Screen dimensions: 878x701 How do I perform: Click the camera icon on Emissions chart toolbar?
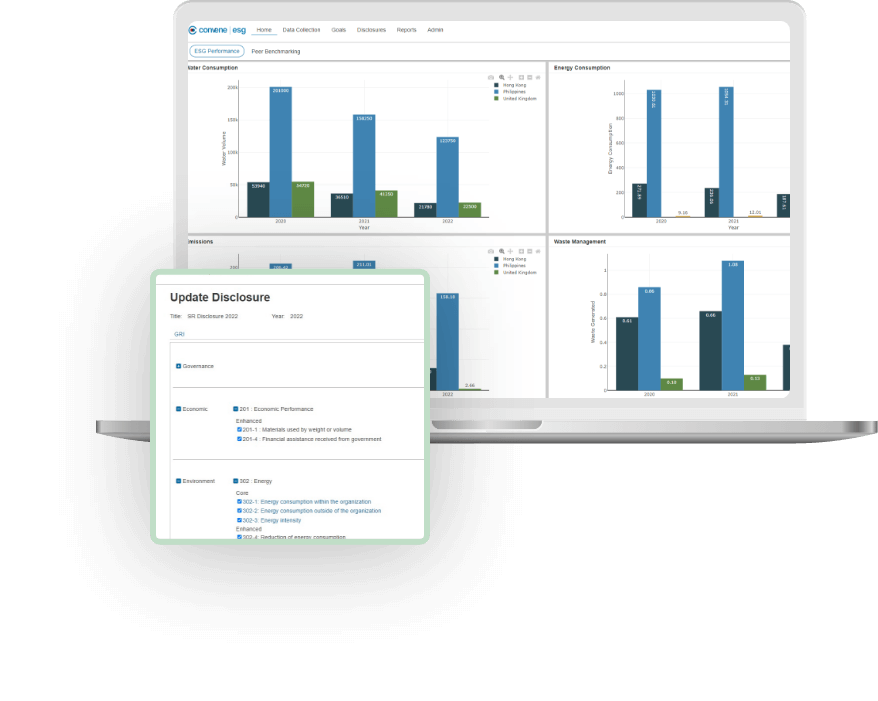click(491, 250)
